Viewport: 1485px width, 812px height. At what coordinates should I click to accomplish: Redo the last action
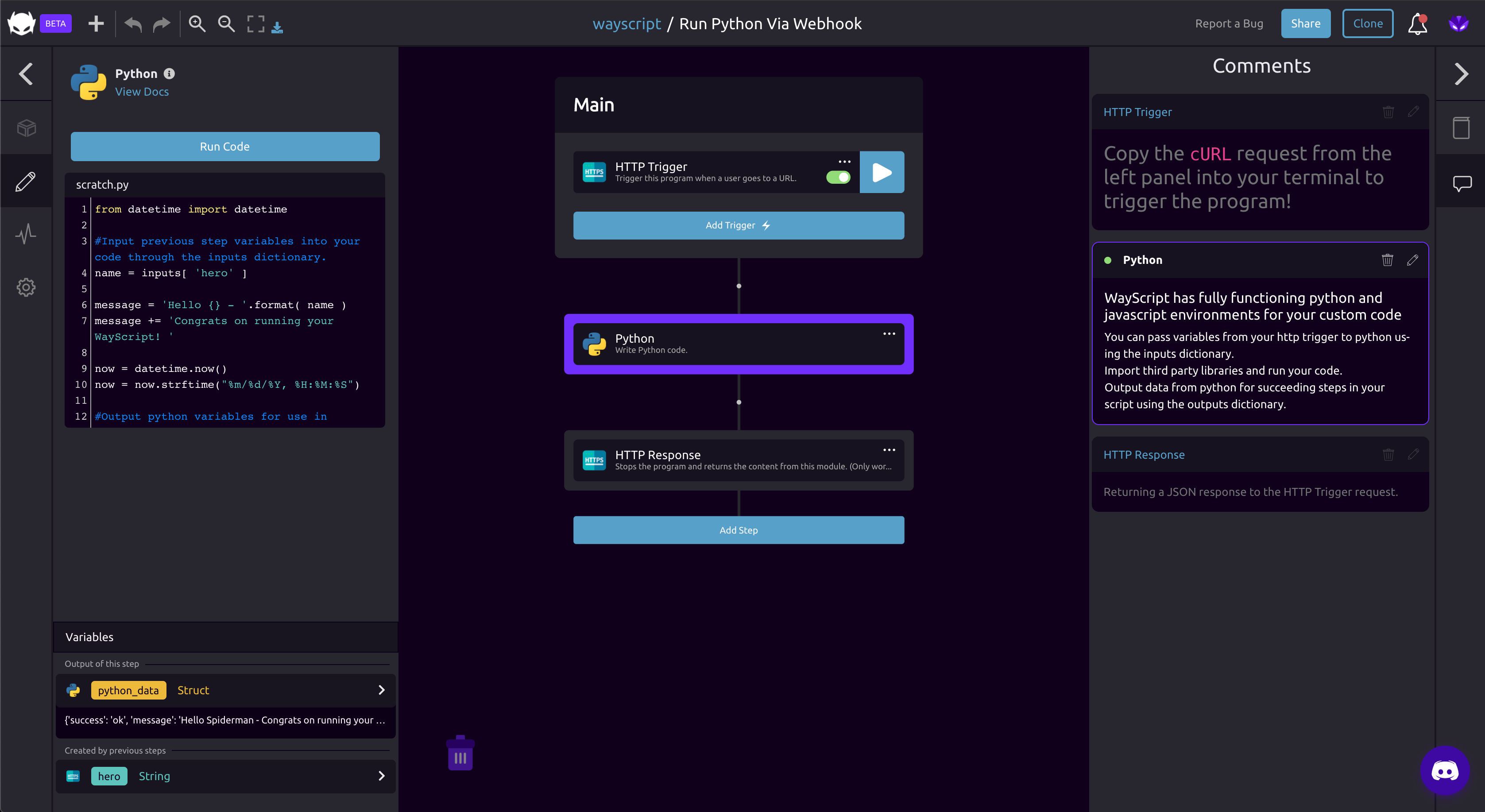point(162,23)
